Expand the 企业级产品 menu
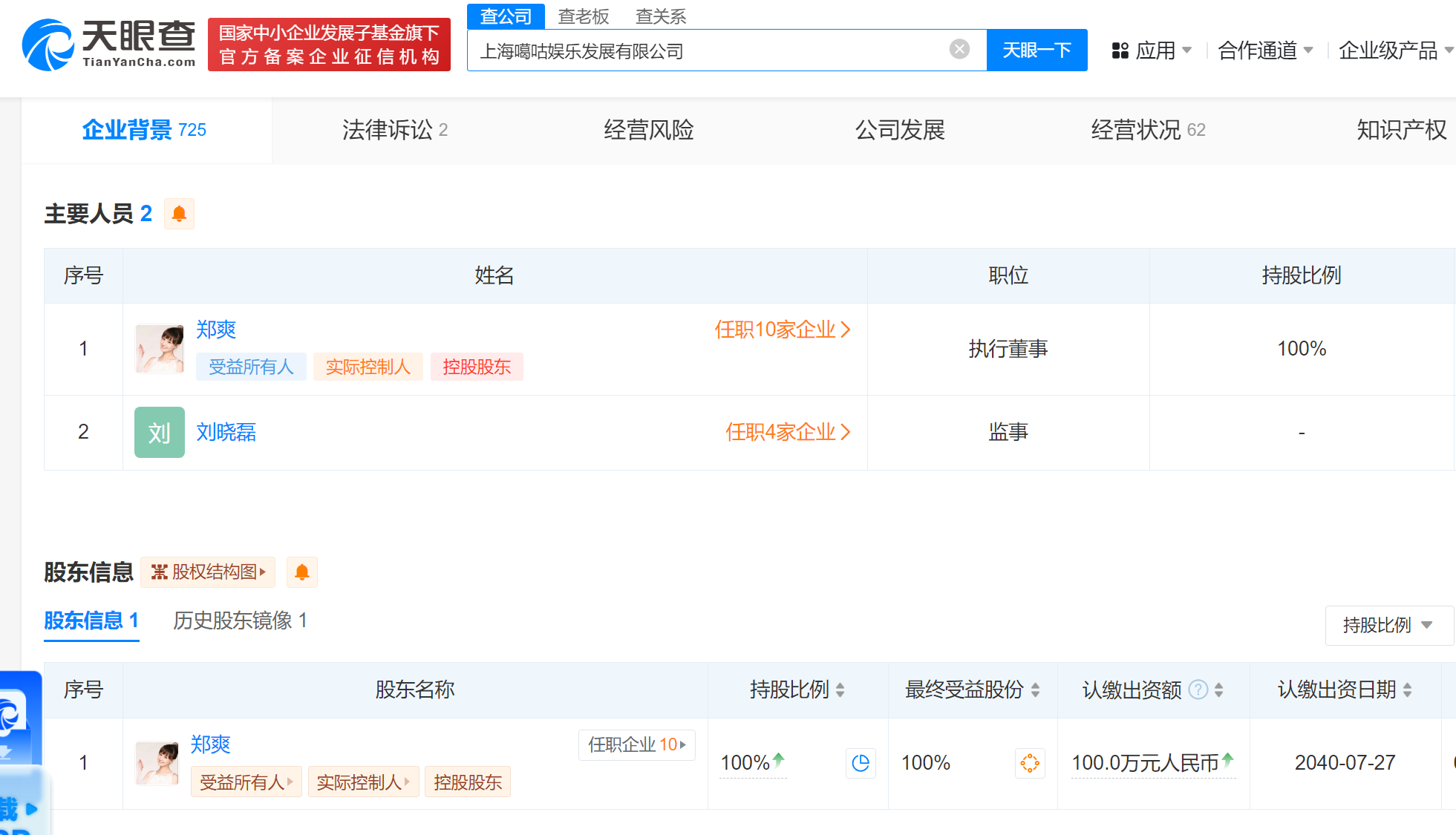This screenshot has width=1456, height=835. (1396, 50)
